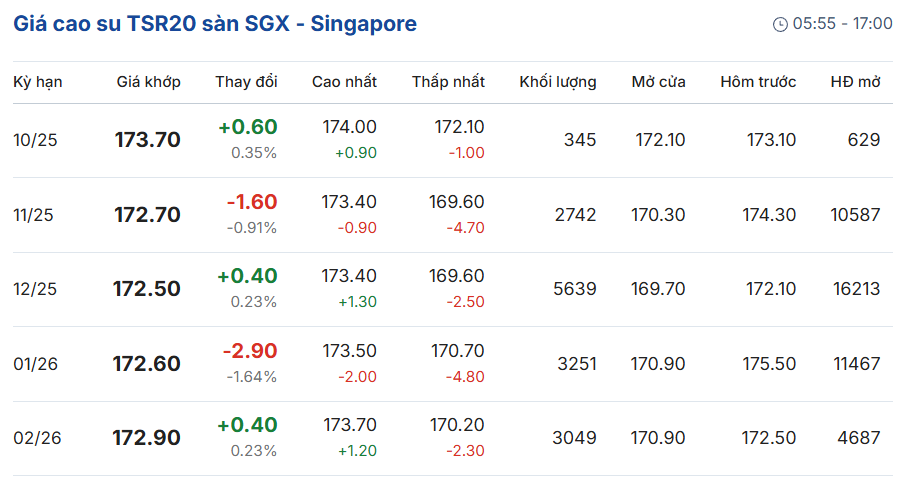This screenshot has width=902, height=481.
Task: Click the Giá khớp column header
Action: 148,82
